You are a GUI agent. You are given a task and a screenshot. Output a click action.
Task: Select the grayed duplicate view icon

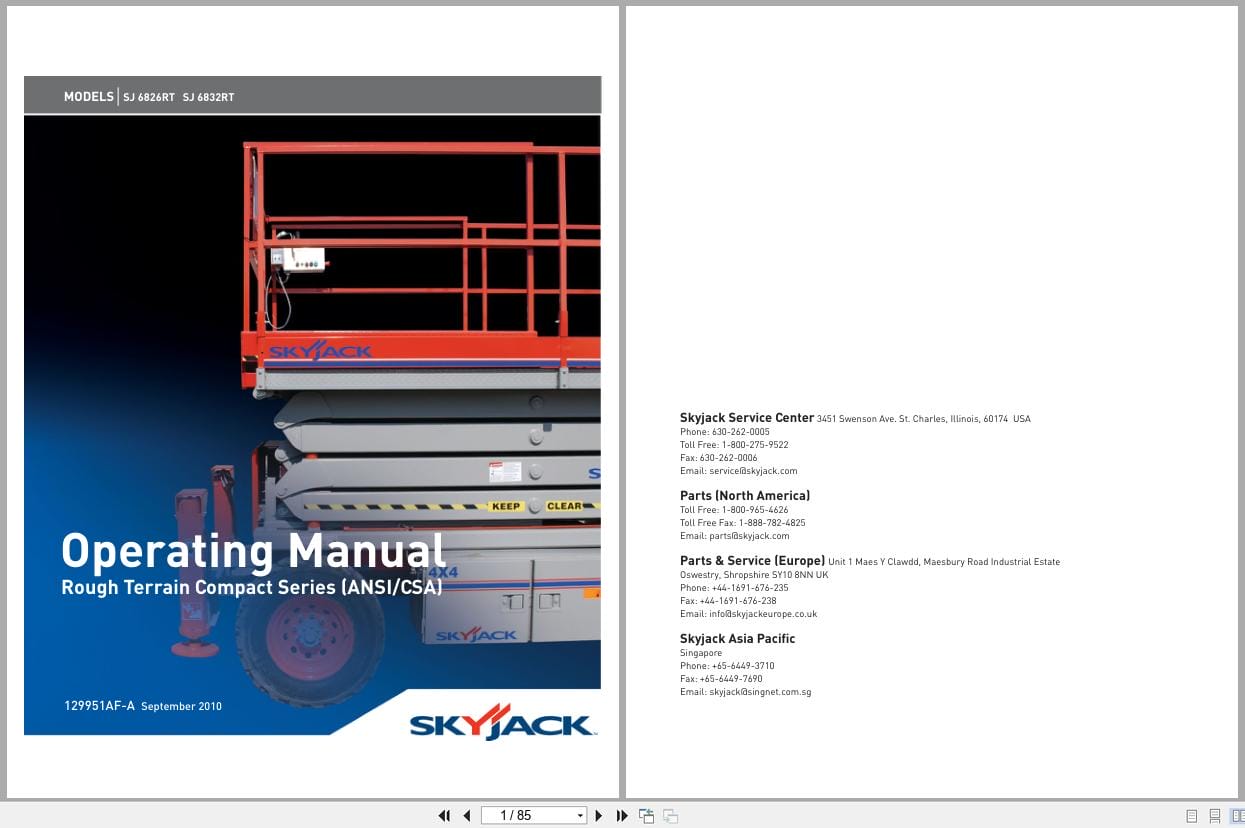pos(670,815)
